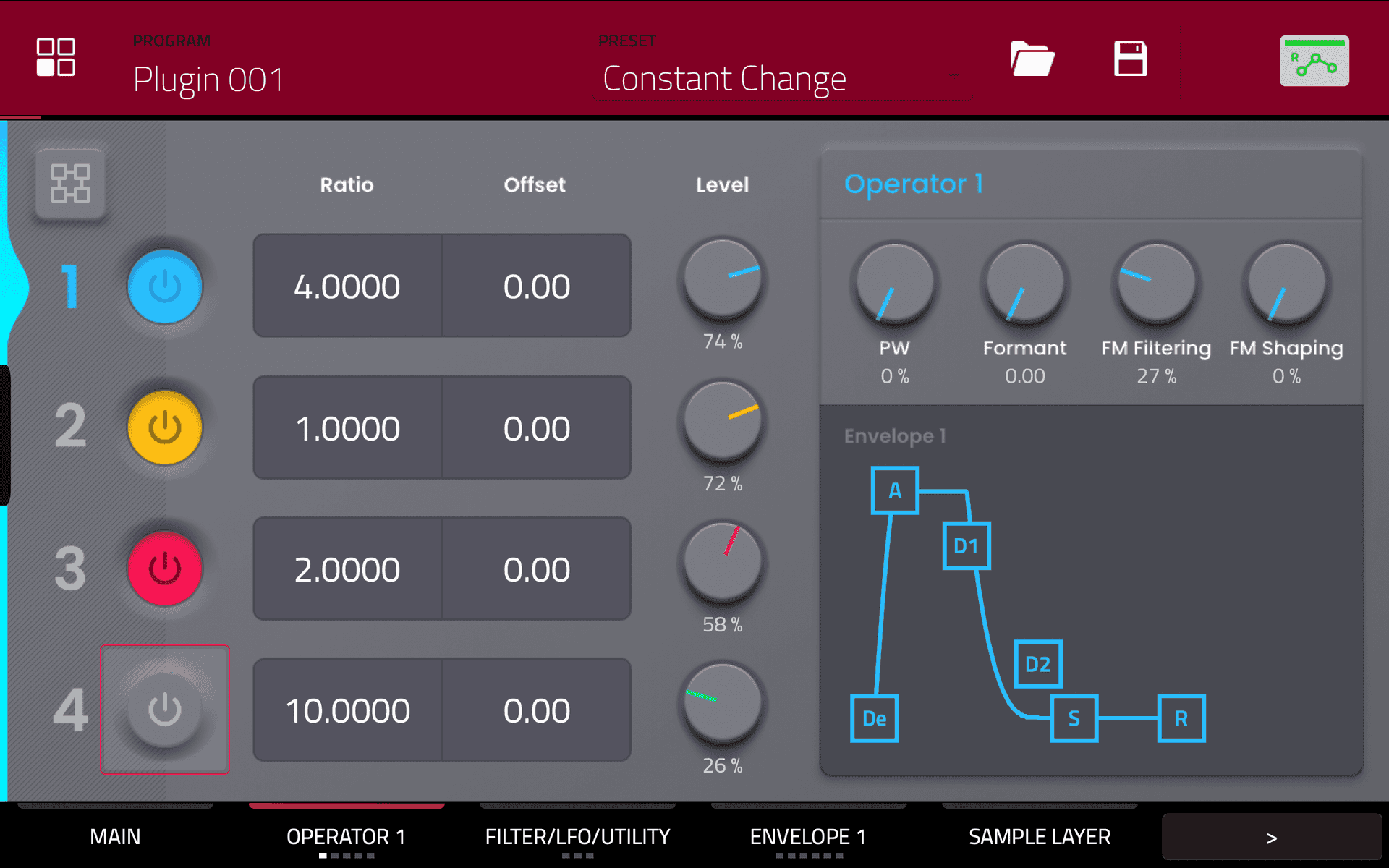Screen dimensions: 1389x868
Task: Click the FM Filtering knob
Action: click(1155, 284)
